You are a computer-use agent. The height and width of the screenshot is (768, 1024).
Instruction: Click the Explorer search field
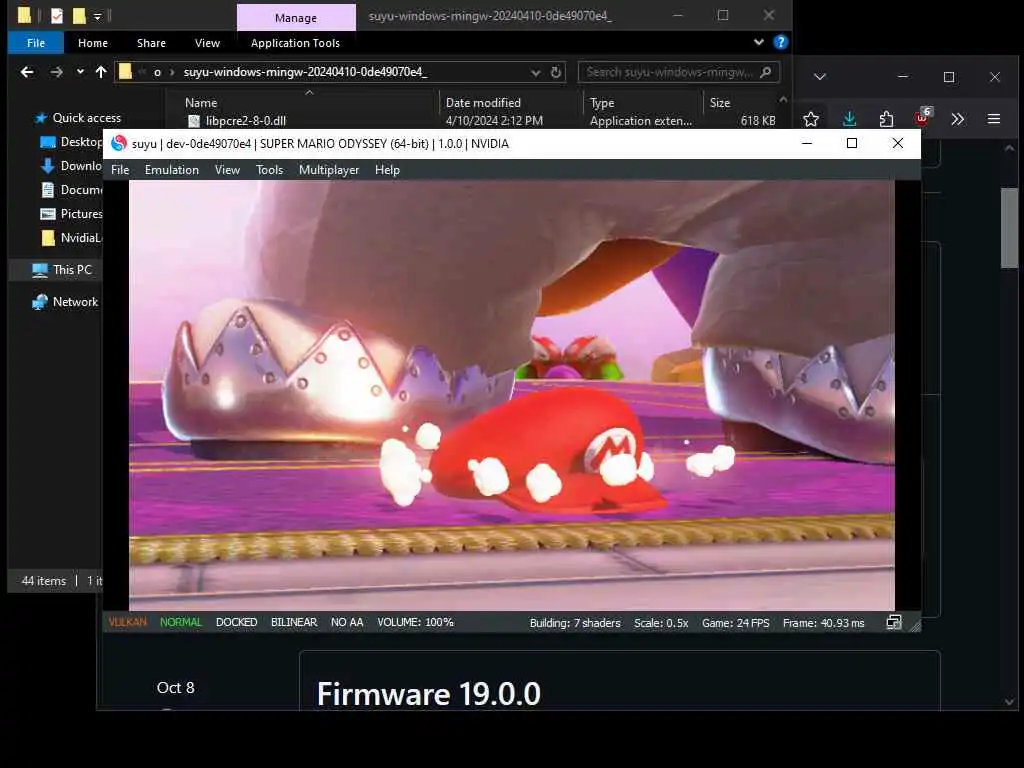(679, 72)
